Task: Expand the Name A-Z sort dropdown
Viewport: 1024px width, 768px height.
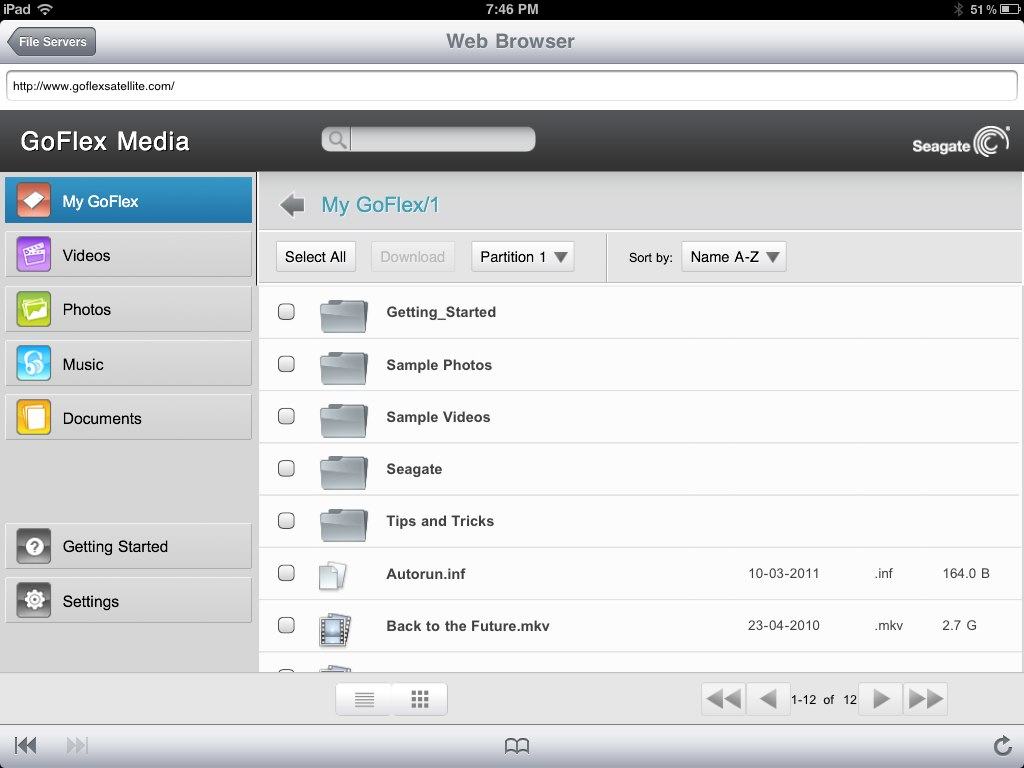Action: coord(734,257)
